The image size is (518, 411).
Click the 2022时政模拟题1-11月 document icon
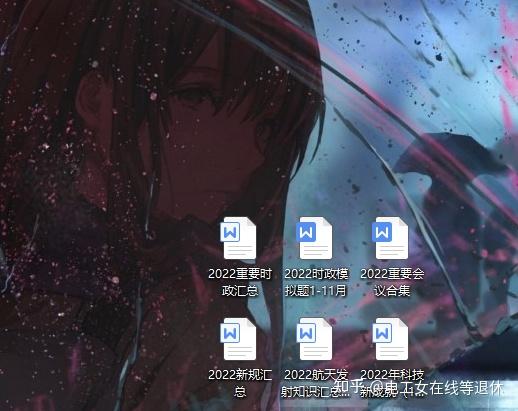click(x=314, y=238)
